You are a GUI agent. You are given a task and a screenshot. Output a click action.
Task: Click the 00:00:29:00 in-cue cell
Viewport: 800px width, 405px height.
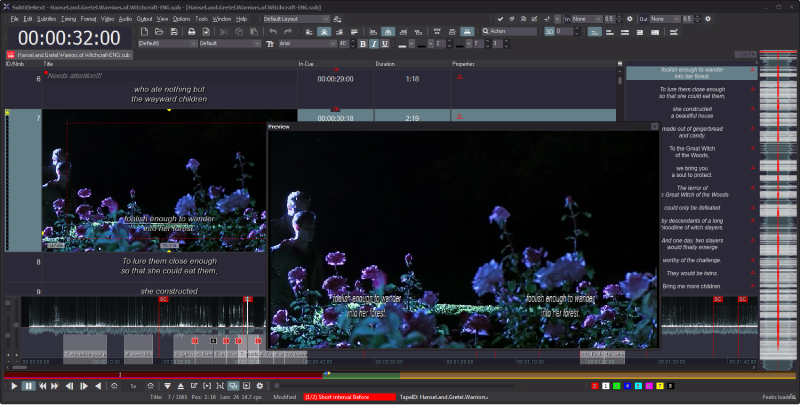[x=335, y=79]
